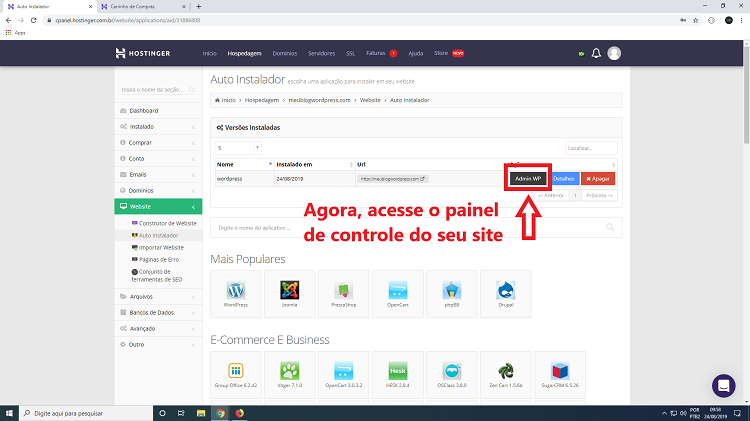Collapse the Website sidebar section
The height and width of the screenshot is (421, 750).
tap(158, 207)
